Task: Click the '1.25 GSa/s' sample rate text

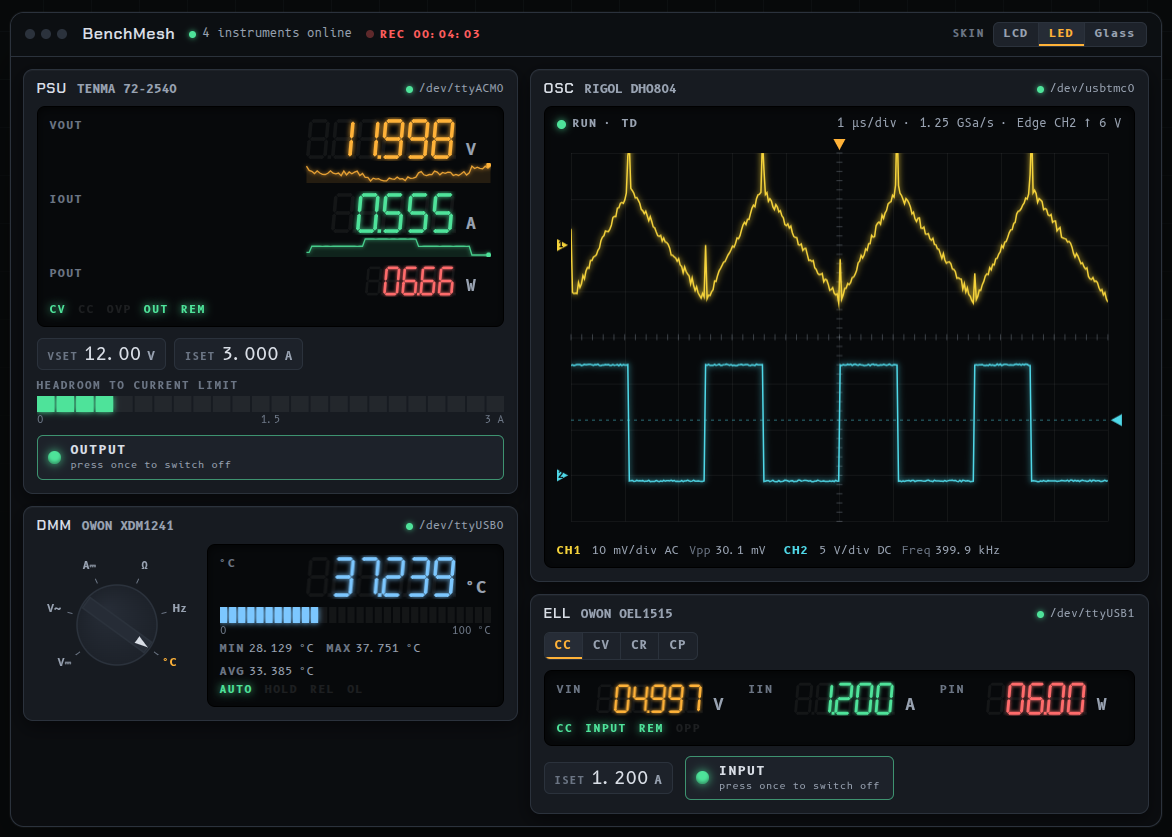Action: (x=957, y=123)
